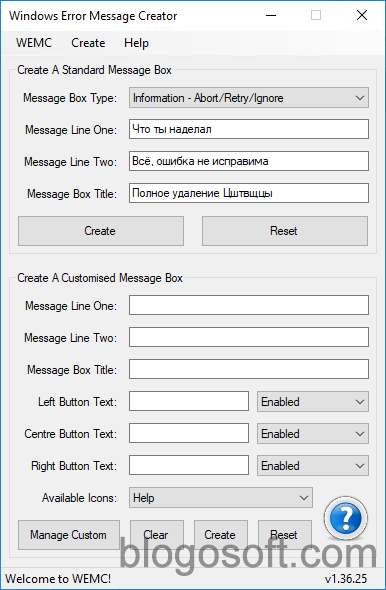Open the Create menu in menu bar

[x=88, y=43]
